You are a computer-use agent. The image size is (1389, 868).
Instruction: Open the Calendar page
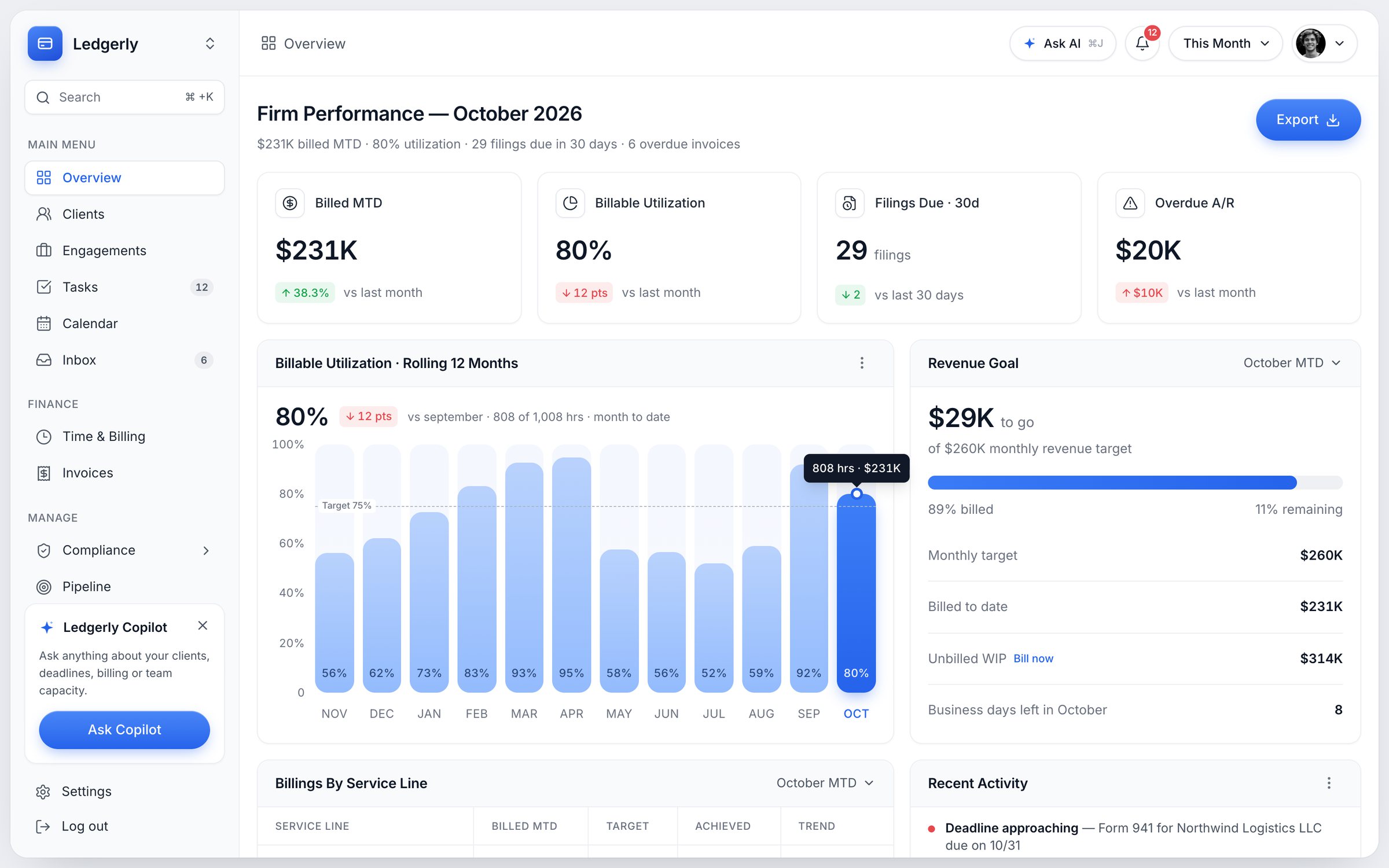124,323
